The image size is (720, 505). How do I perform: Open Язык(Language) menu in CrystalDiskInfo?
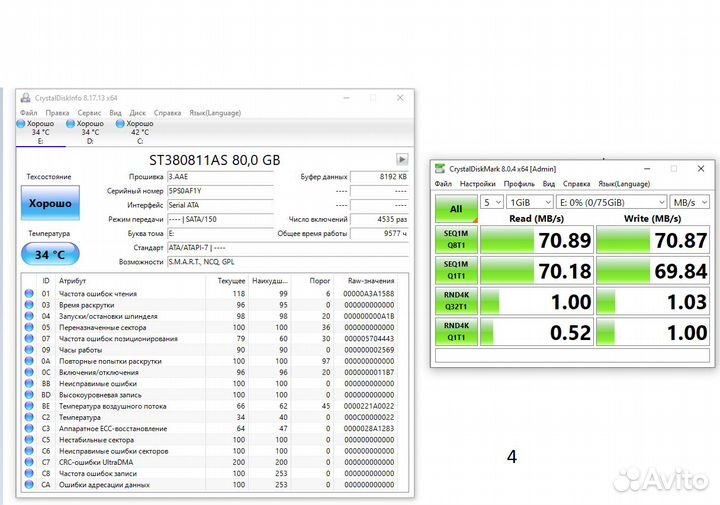[x=215, y=112]
